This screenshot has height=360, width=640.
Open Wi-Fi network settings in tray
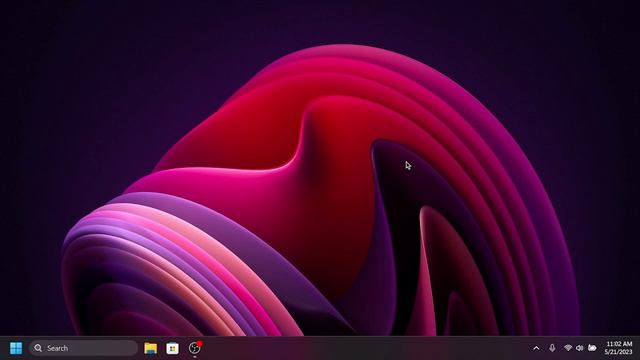568,348
